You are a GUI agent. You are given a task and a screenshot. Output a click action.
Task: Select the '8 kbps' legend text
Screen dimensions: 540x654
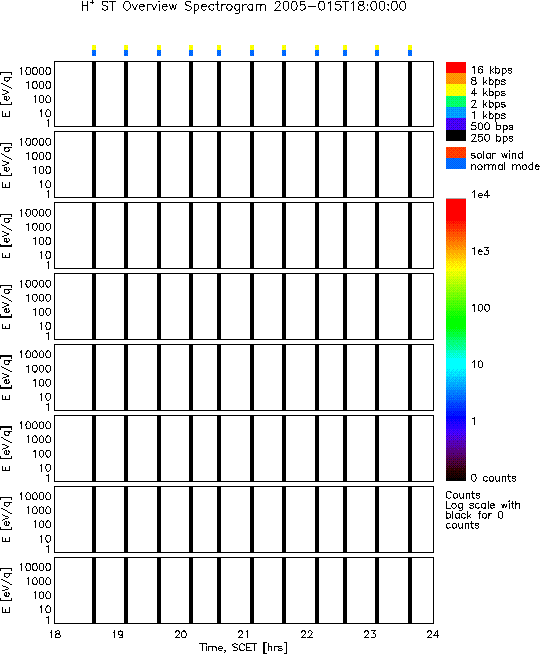click(488, 81)
